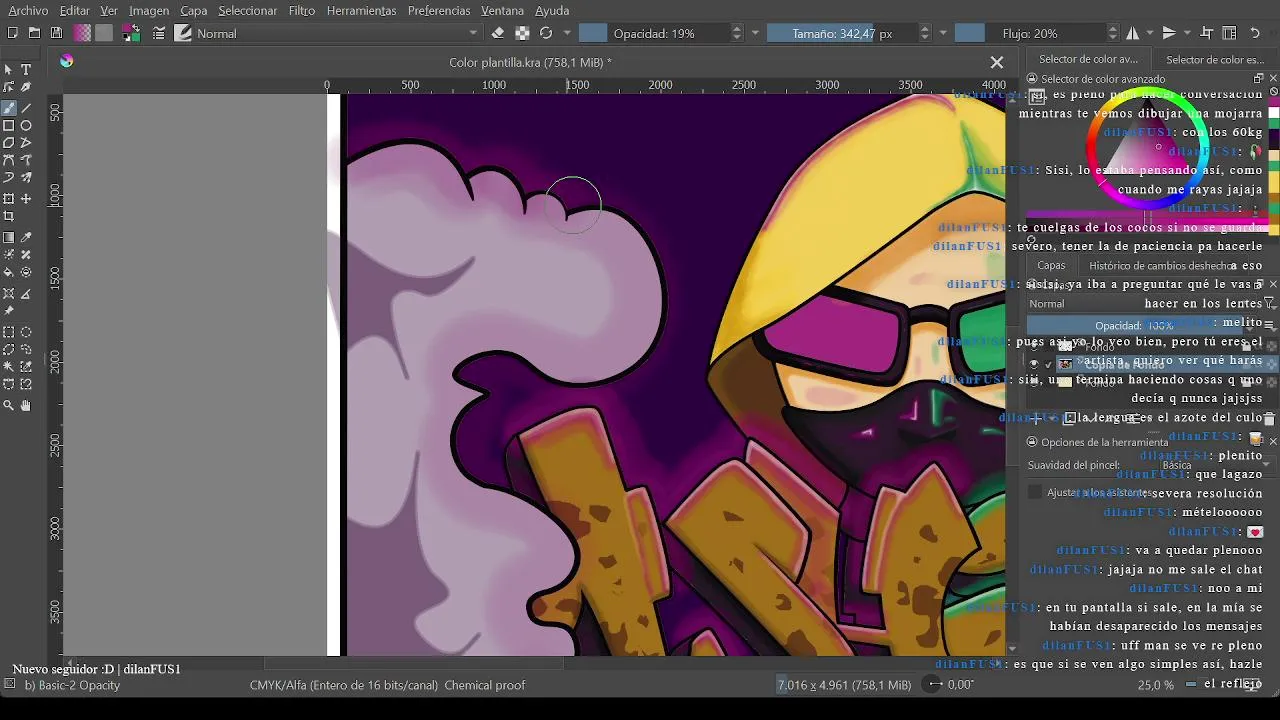Switch to 'Histórico de cambios deshechos' tab
Viewport: 1280px width, 720px height.
click(1162, 265)
